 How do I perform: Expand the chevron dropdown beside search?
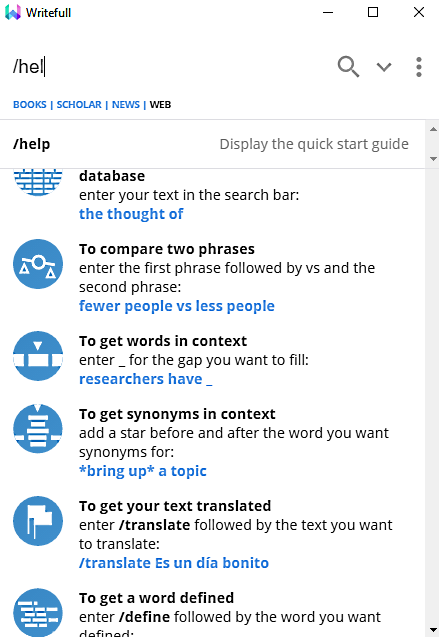pyautogui.click(x=384, y=67)
